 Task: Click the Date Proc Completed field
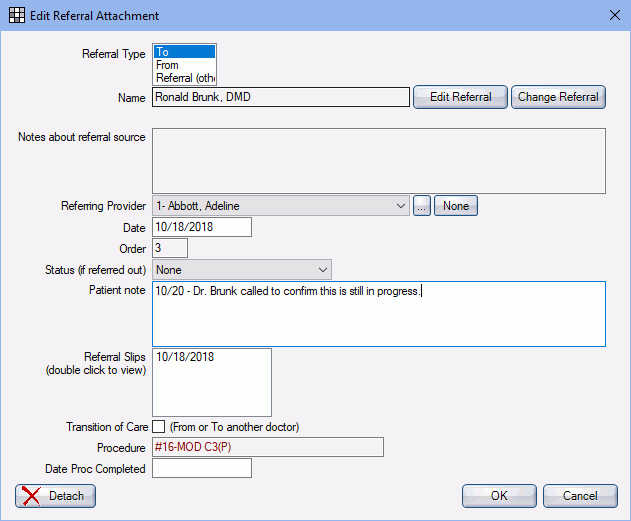coord(201,468)
